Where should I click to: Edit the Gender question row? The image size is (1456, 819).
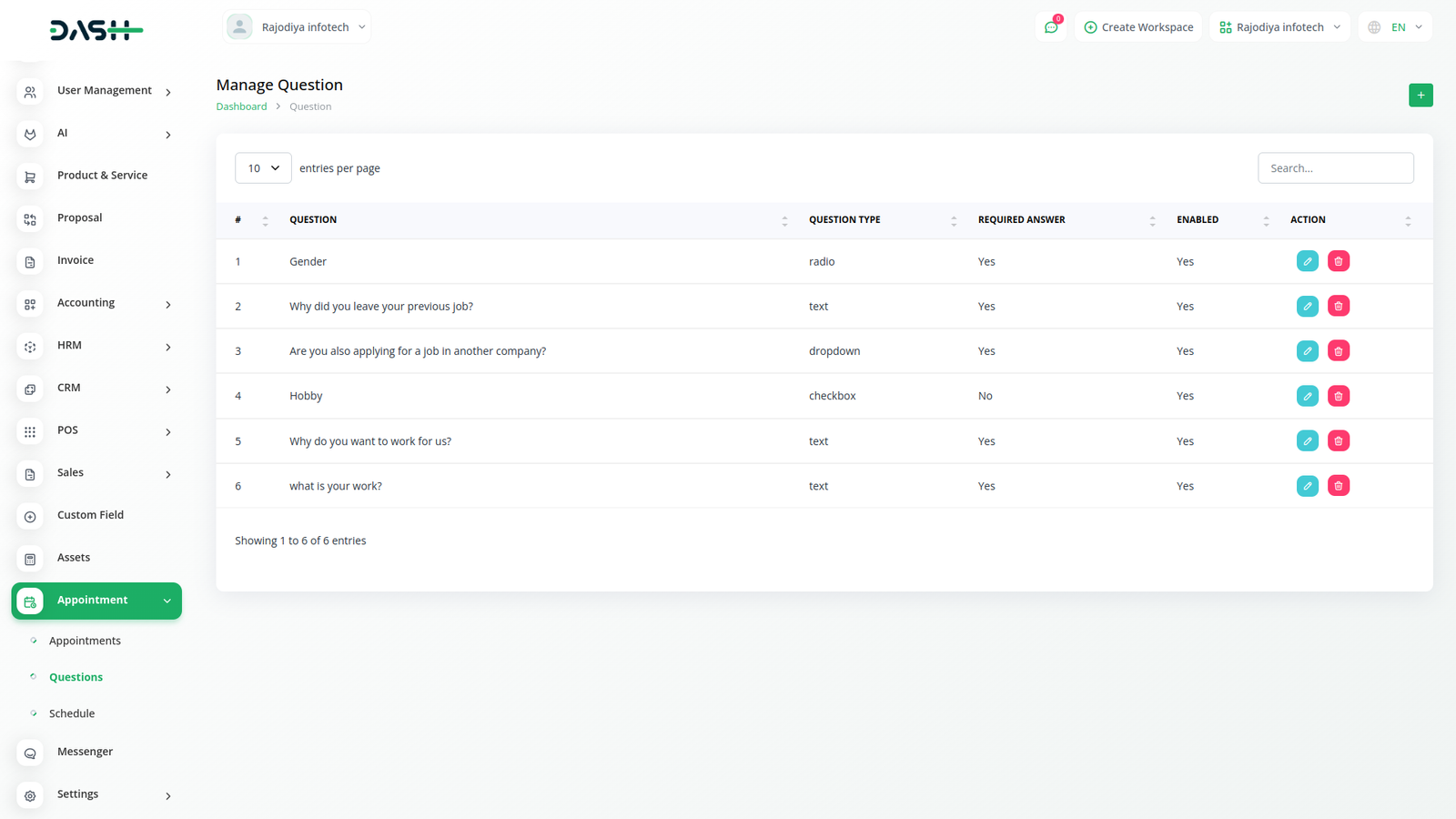1307,261
